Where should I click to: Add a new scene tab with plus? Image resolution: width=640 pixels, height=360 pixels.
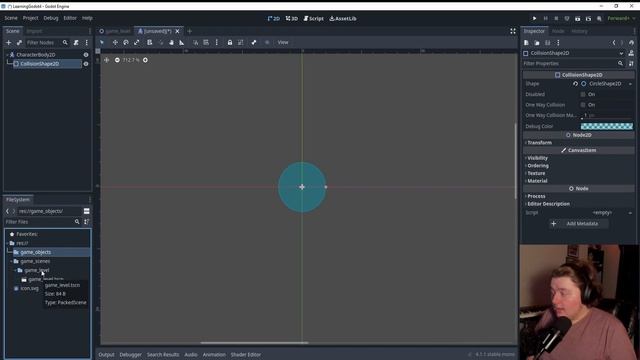pyautogui.click(x=189, y=31)
